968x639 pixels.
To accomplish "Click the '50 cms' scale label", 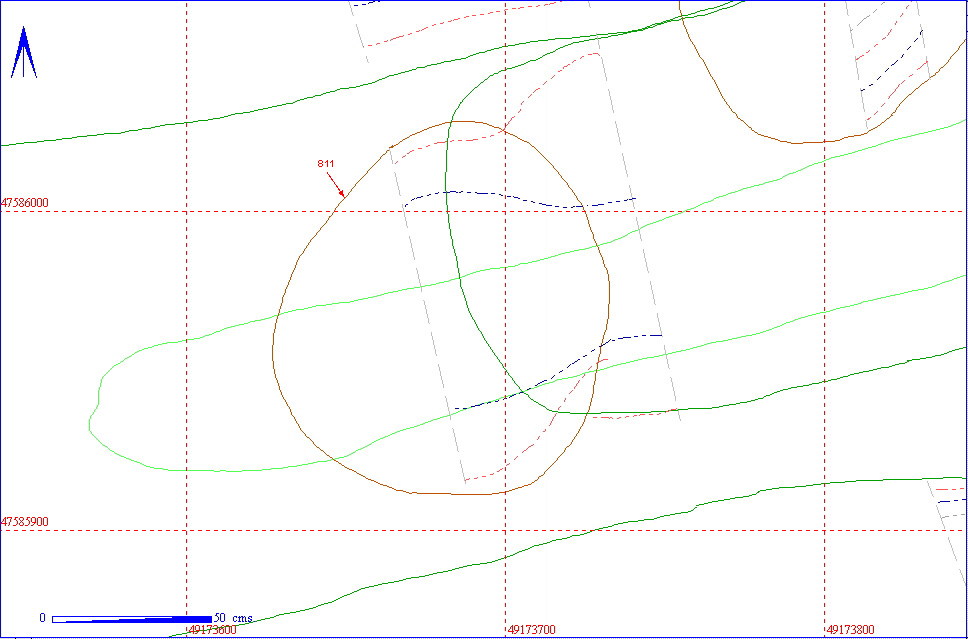I will [x=233, y=618].
